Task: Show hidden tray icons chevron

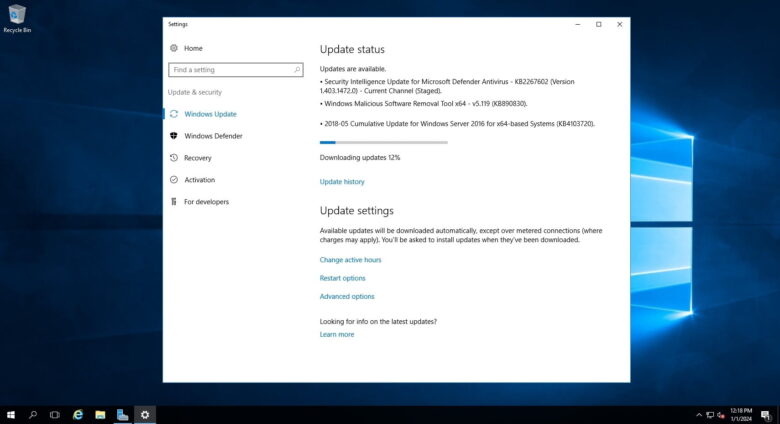Action: pos(699,415)
